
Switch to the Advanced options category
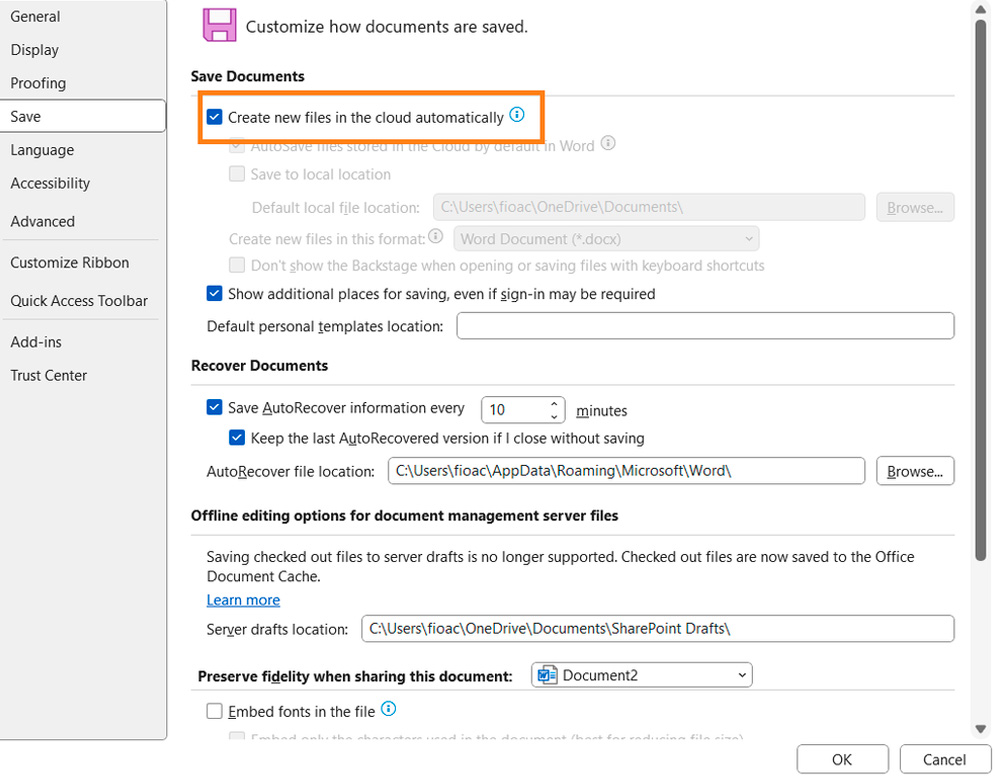point(43,222)
